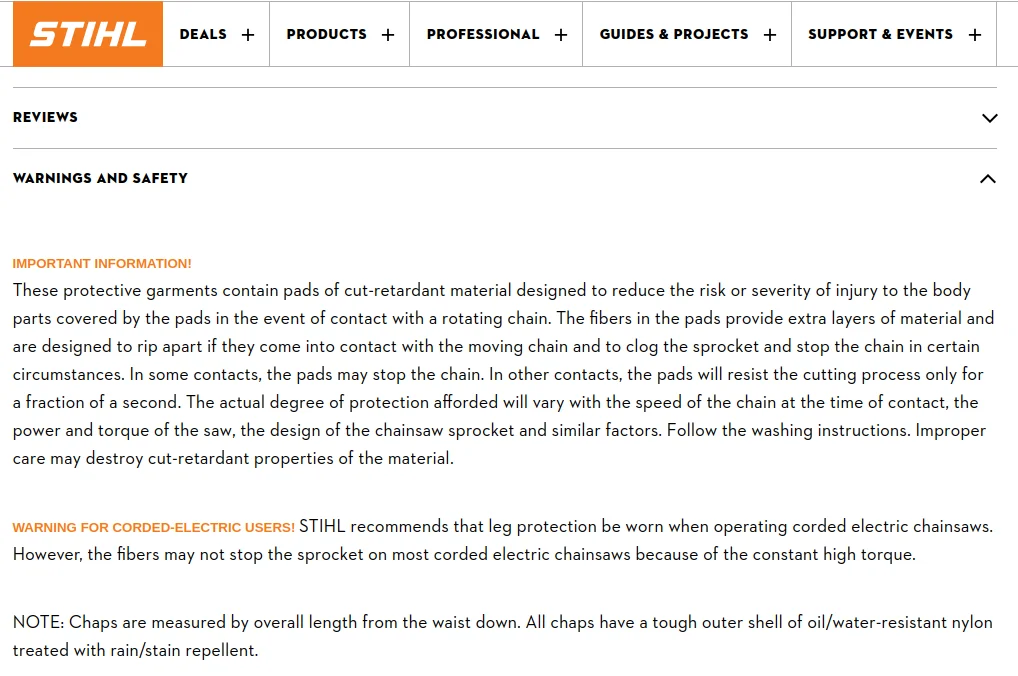Image resolution: width=1018 pixels, height=676 pixels.
Task: Collapse Warnings and Safety with chevron
Action: pos(987,179)
